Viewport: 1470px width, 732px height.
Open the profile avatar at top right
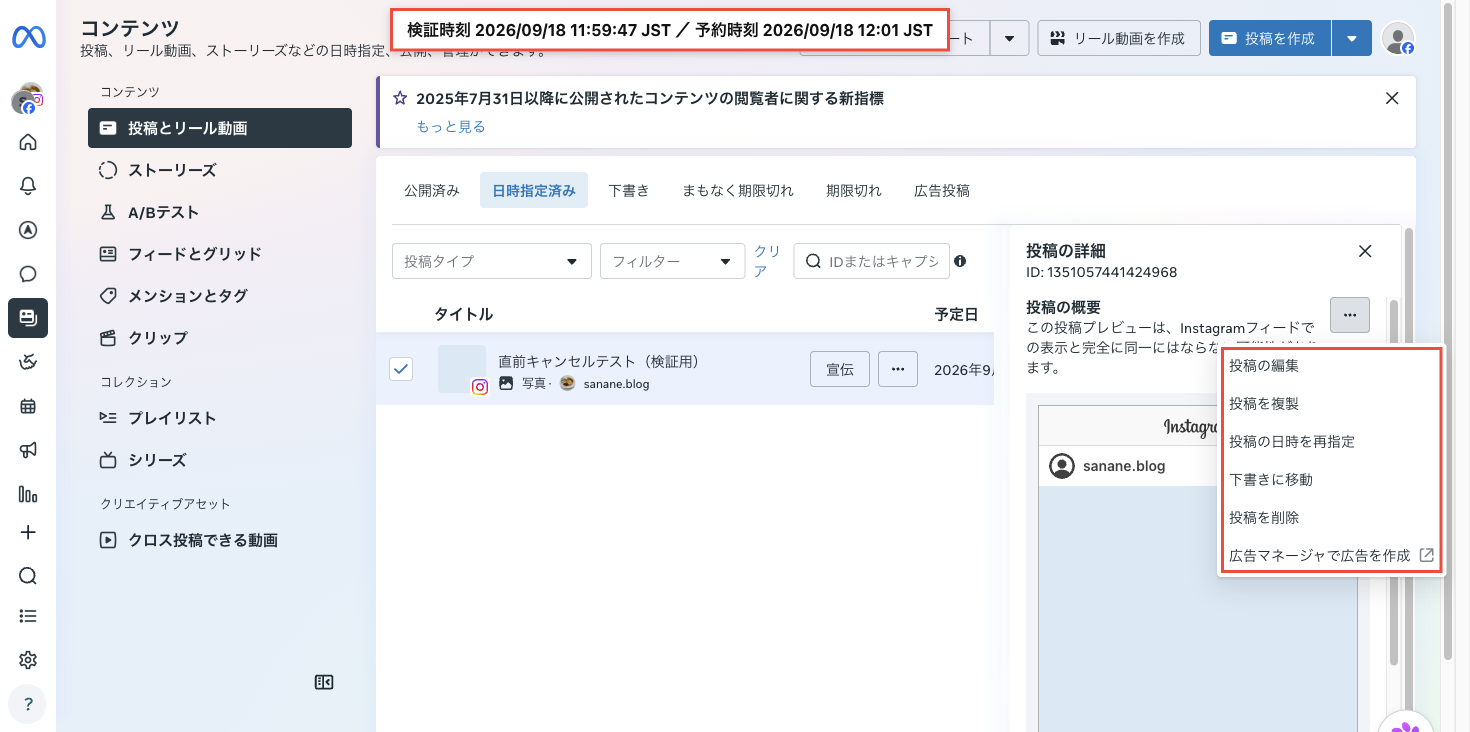pyautogui.click(x=1398, y=38)
